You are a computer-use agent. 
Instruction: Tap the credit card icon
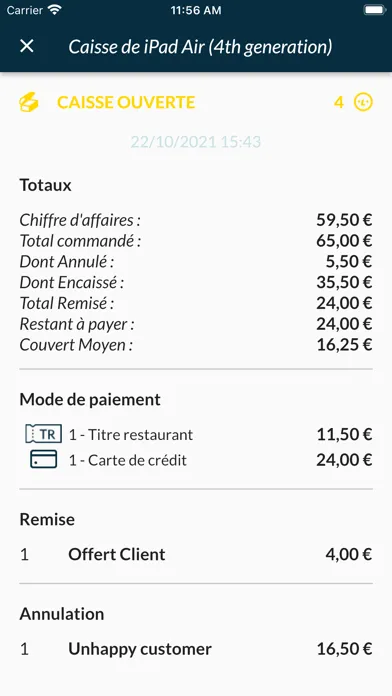tap(44, 459)
